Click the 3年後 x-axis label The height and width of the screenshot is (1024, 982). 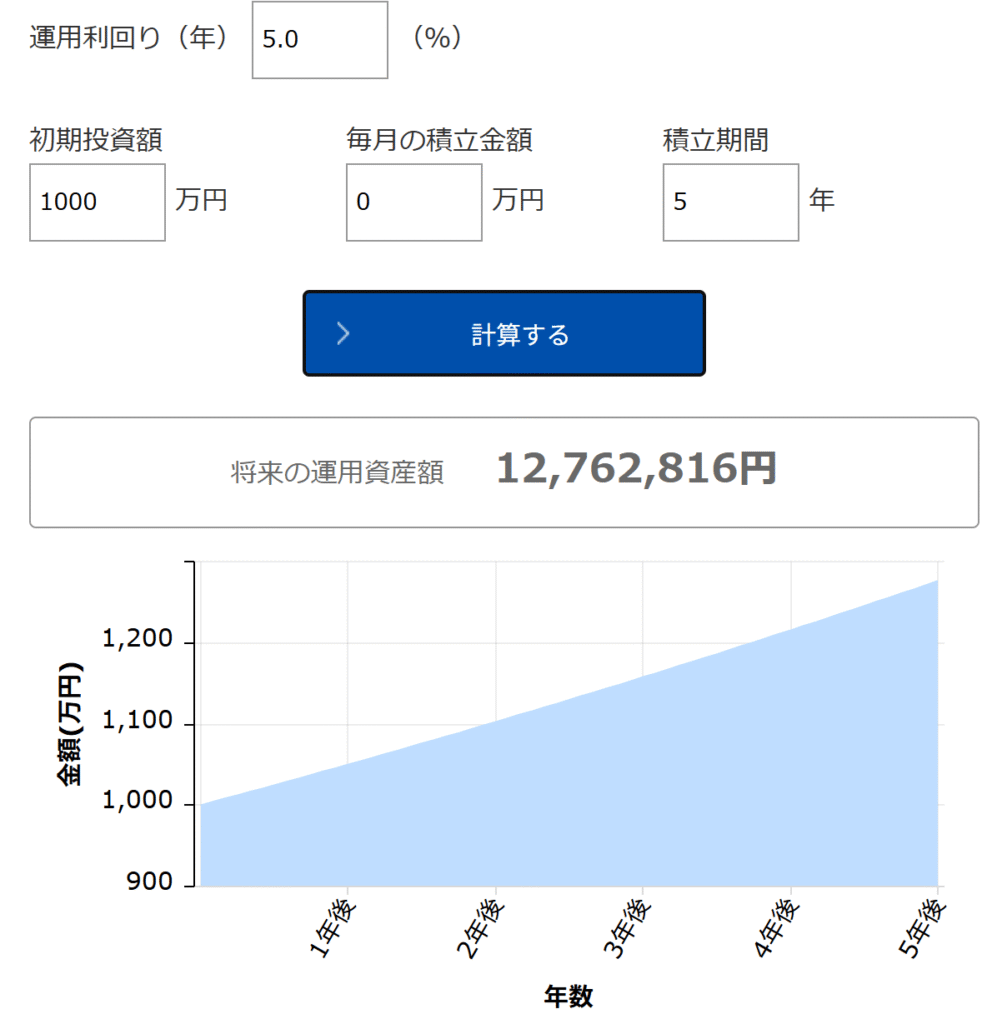(629, 930)
